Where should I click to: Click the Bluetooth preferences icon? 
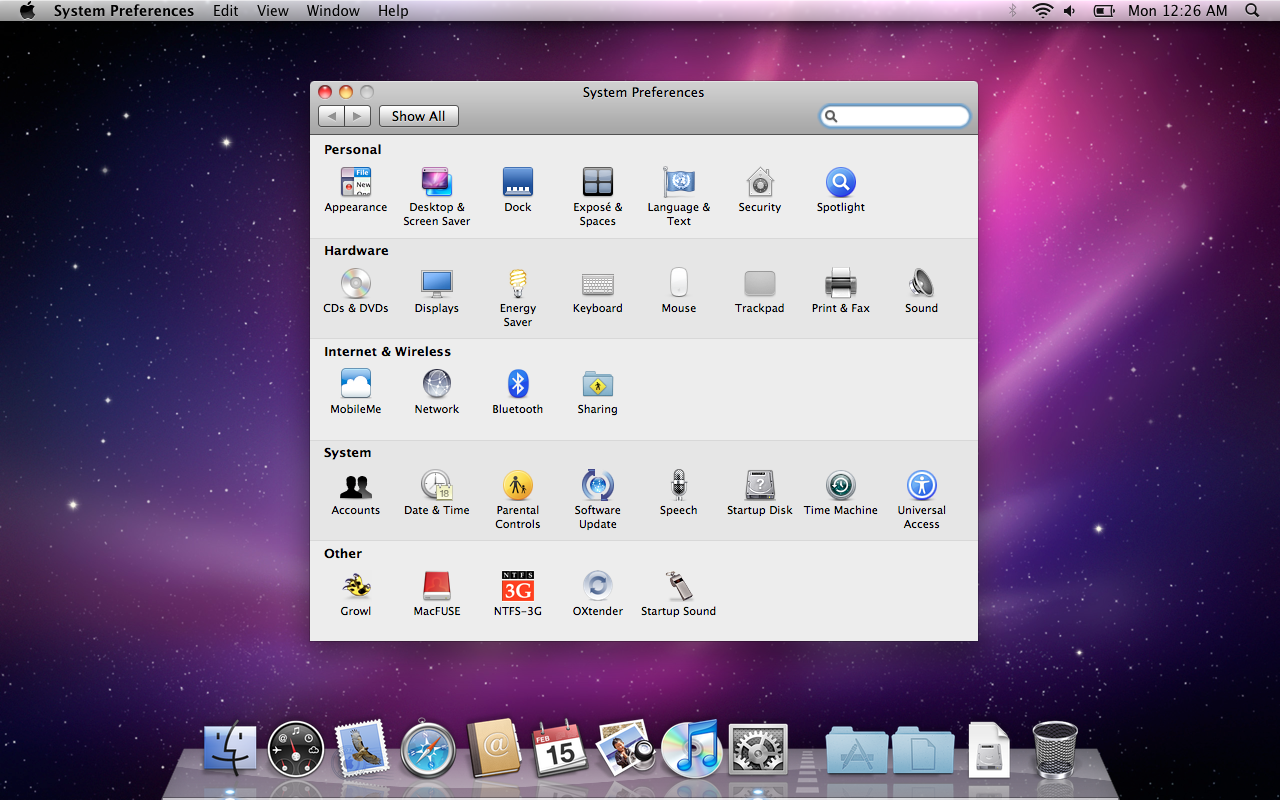(x=517, y=385)
